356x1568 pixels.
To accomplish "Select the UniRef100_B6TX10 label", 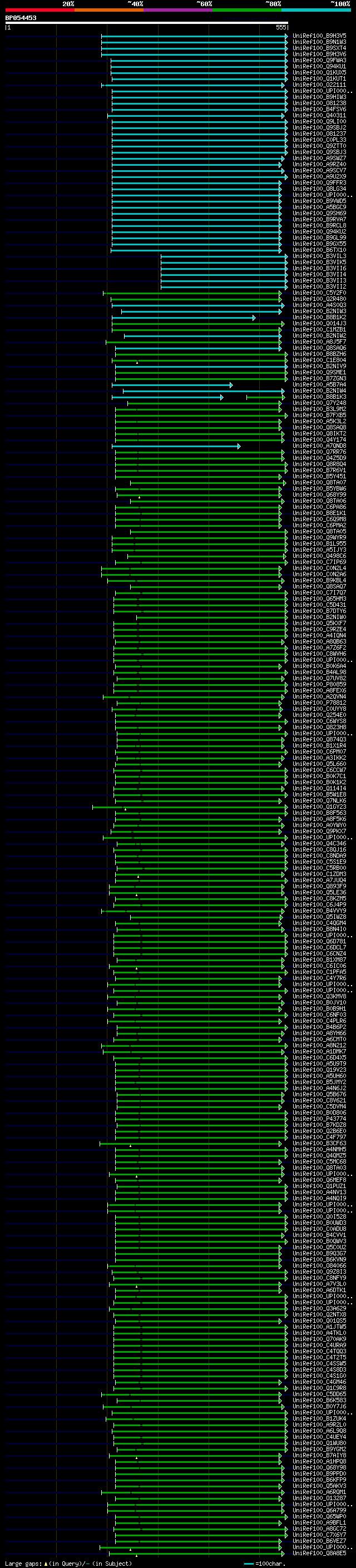I will coord(319,250).
